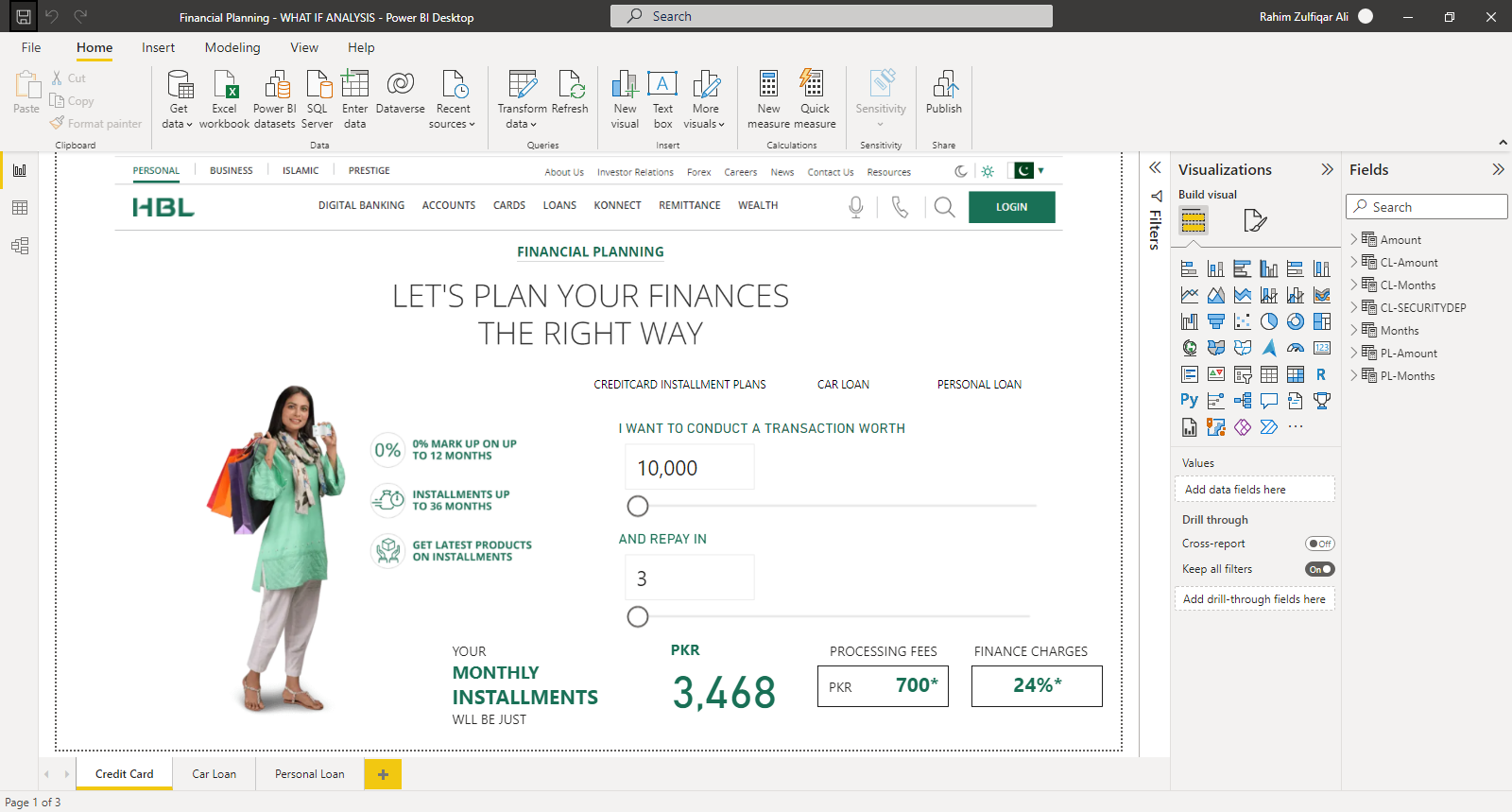The image size is (1512, 812).
Task: Select the Slicer visual
Action: [1243, 374]
